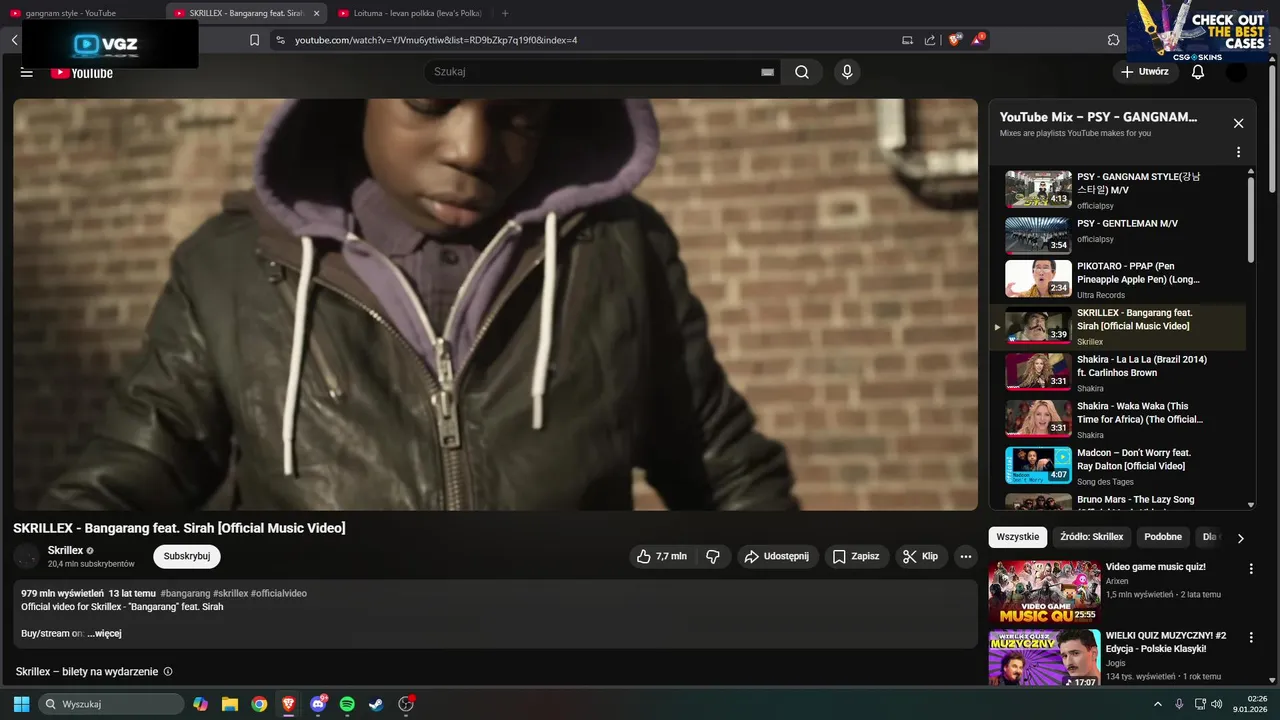Image resolution: width=1280 pixels, height=720 pixels.
Task: Launch Spotify from the taskbar
Action: [347, 704]
